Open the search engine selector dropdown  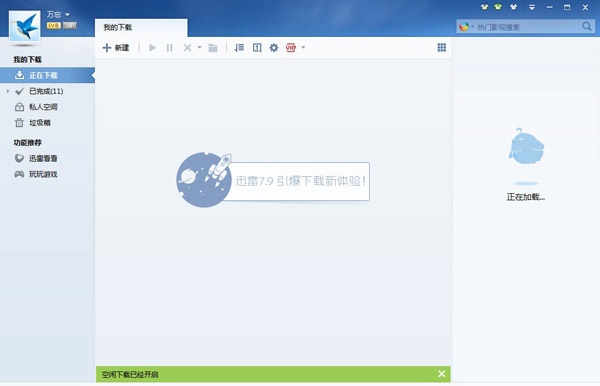coord(466,27)
